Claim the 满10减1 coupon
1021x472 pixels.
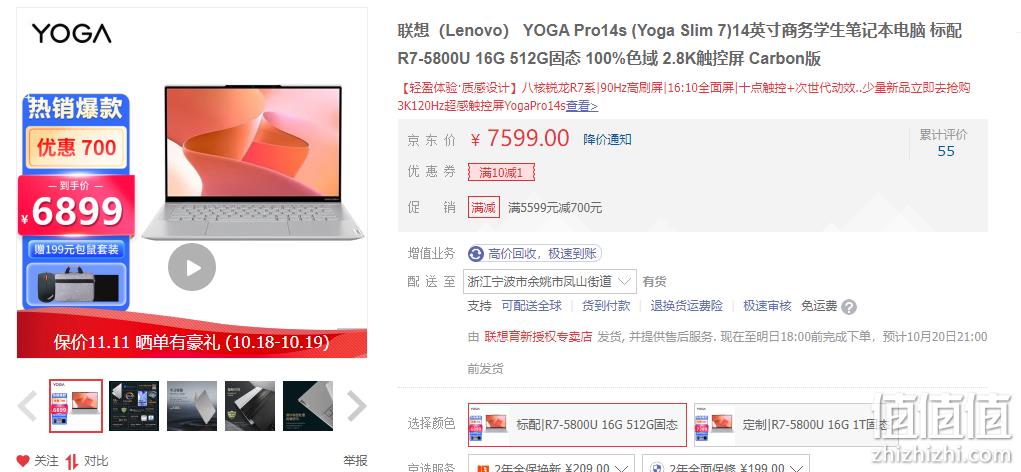[501, 173]
